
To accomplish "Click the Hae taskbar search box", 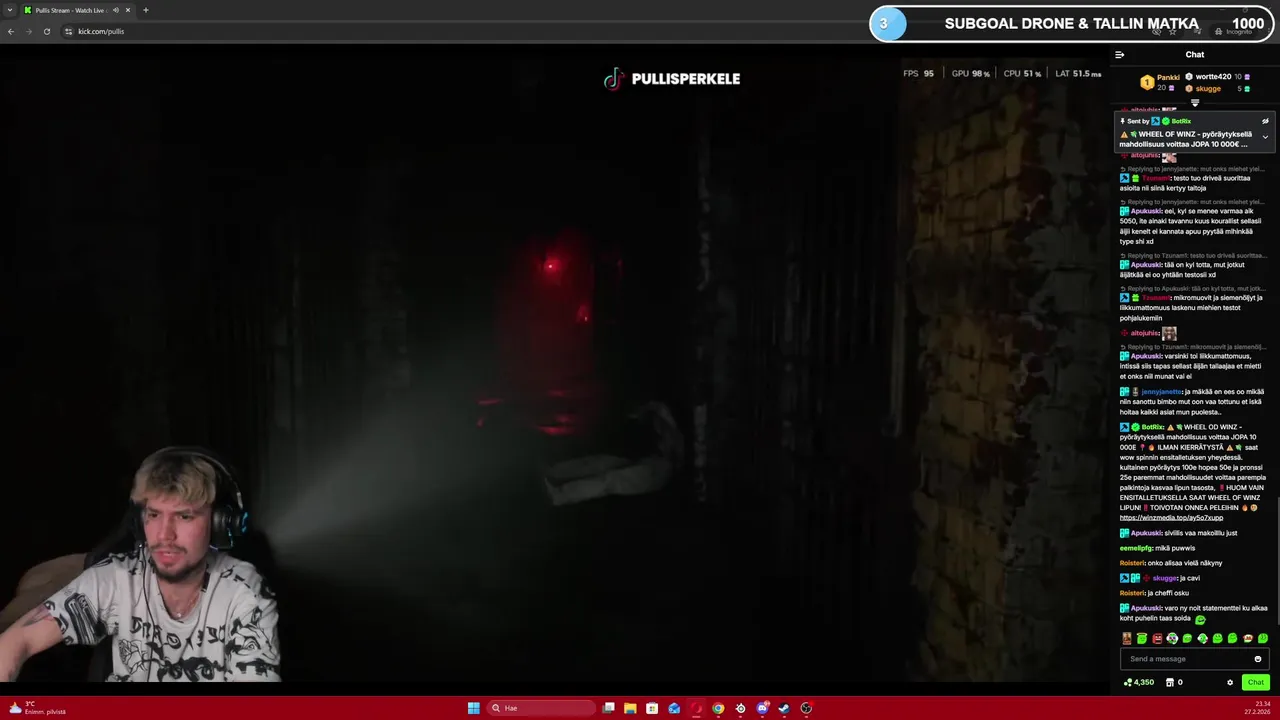I will tap(540, 708).
